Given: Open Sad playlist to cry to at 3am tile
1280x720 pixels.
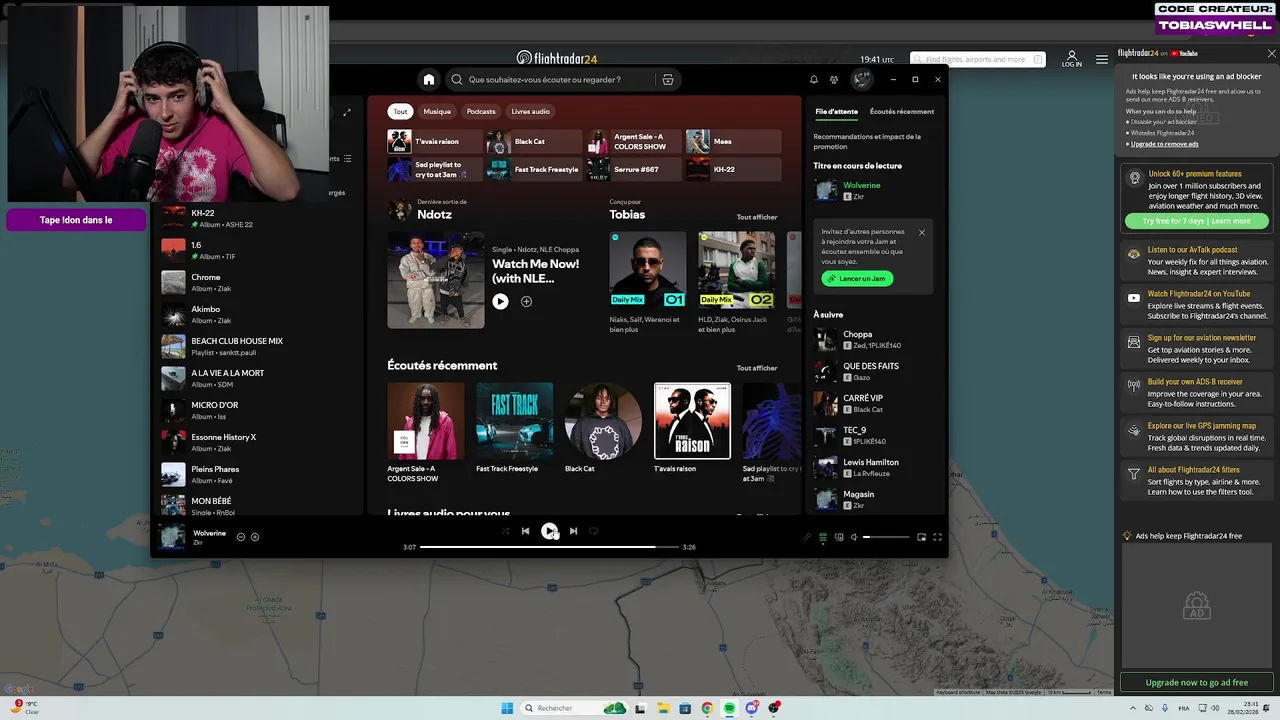Looking at the screenshot, I should (x=435, y=169).
